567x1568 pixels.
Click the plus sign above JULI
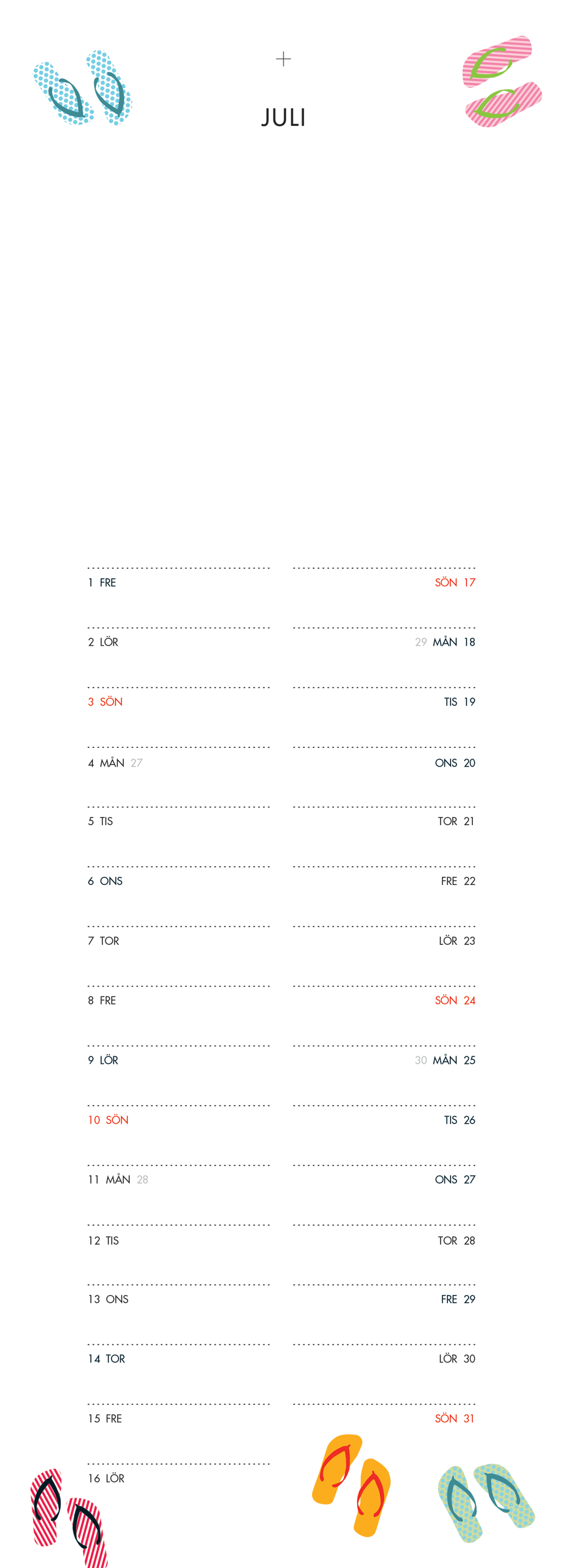[283, 59]
